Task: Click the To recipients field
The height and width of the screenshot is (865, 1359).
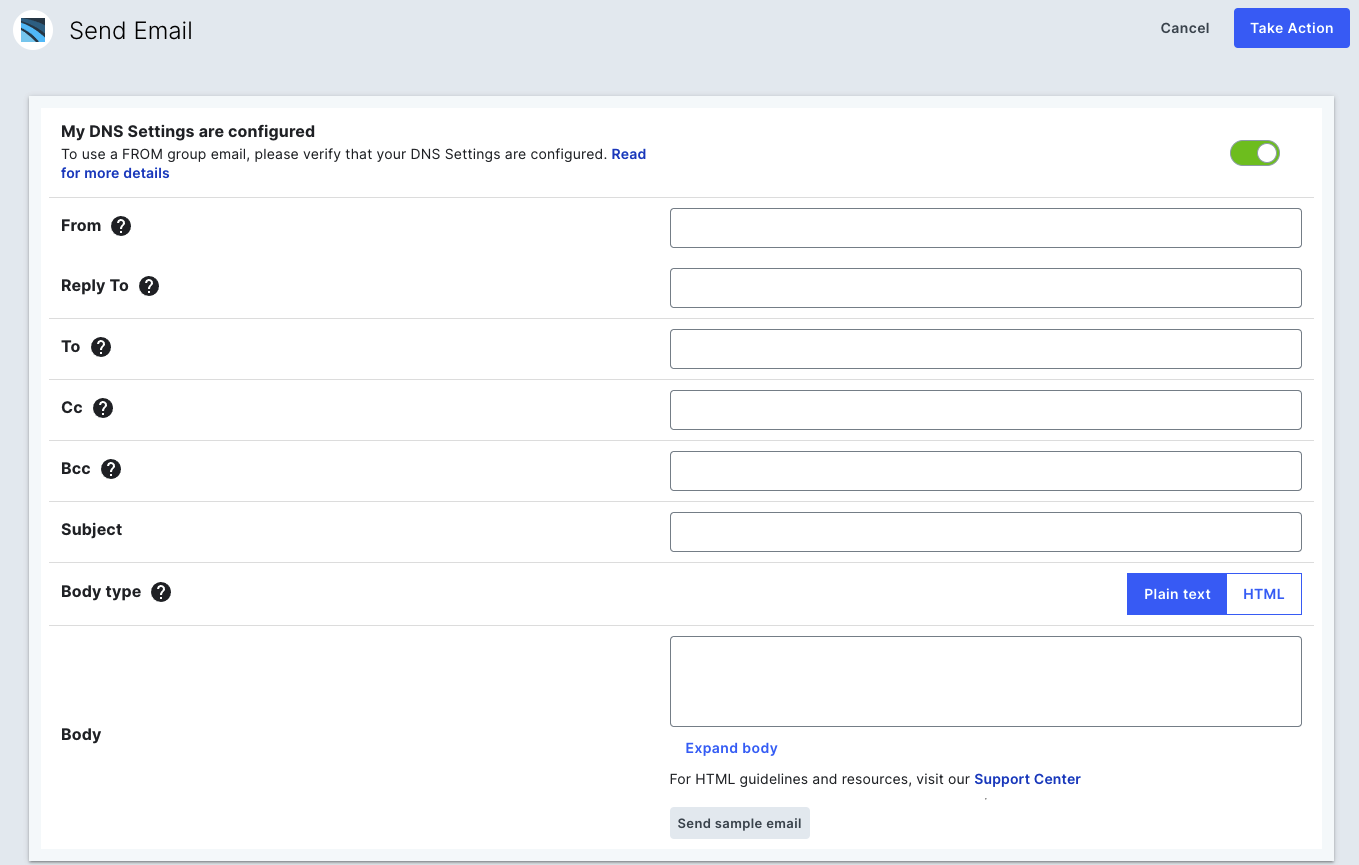Action: (x=985, y=348)
